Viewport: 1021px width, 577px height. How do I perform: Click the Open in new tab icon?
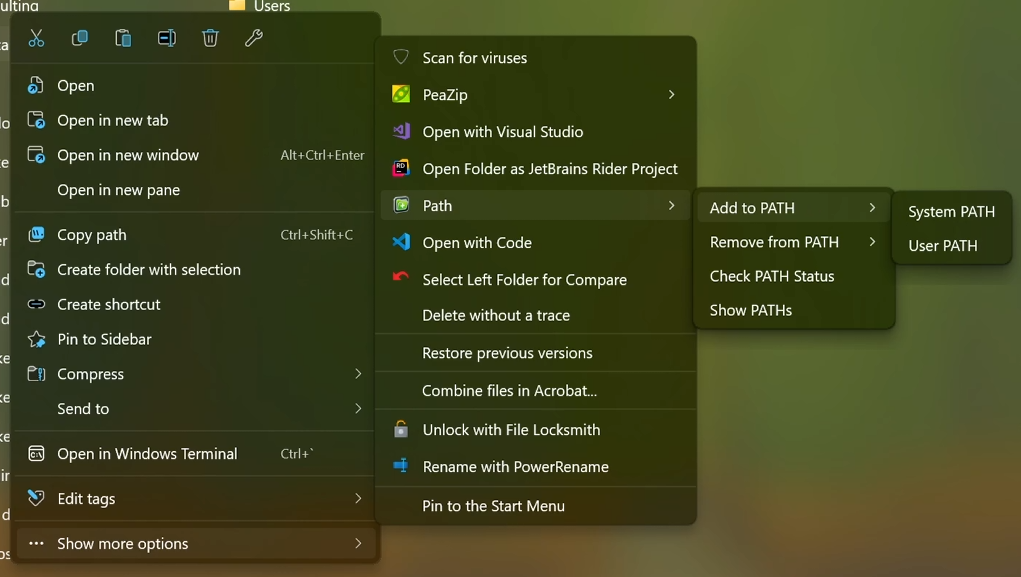tap(36, 120)
